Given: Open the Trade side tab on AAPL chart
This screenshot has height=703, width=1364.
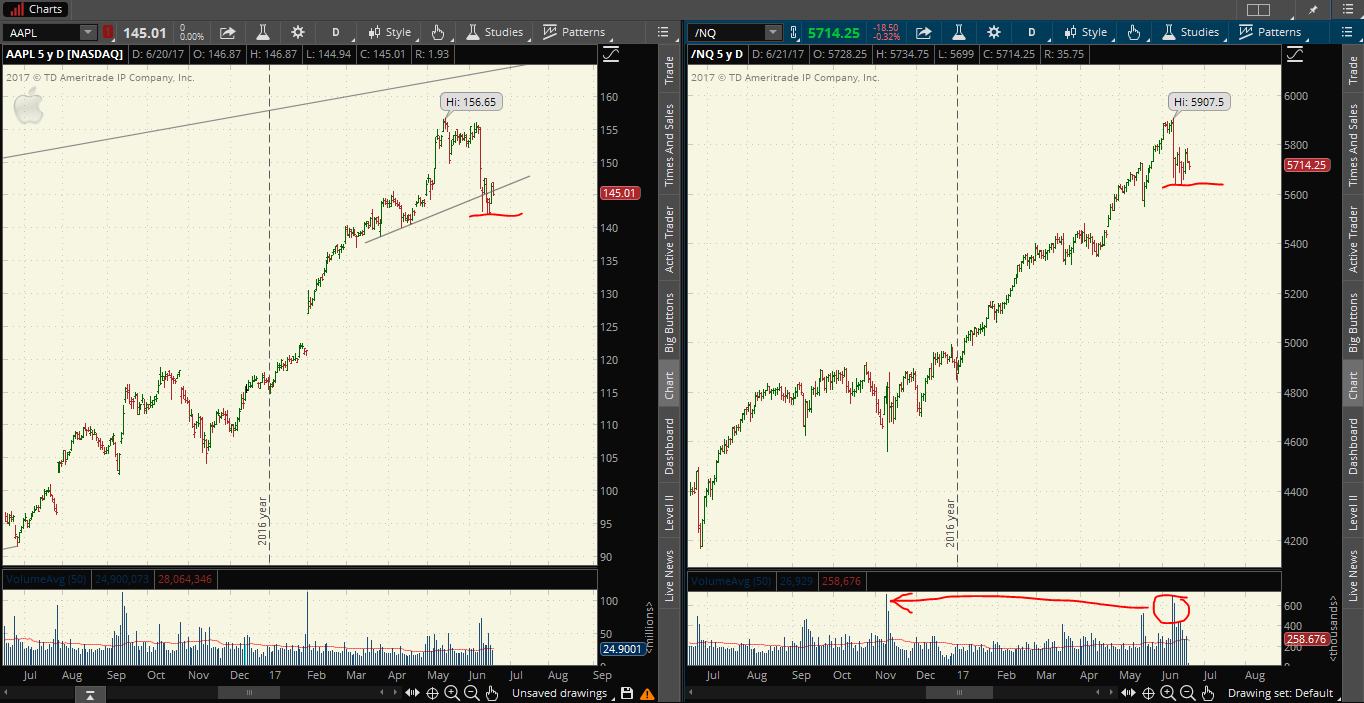Looking at the screenshot, I should tap(669, 70).
